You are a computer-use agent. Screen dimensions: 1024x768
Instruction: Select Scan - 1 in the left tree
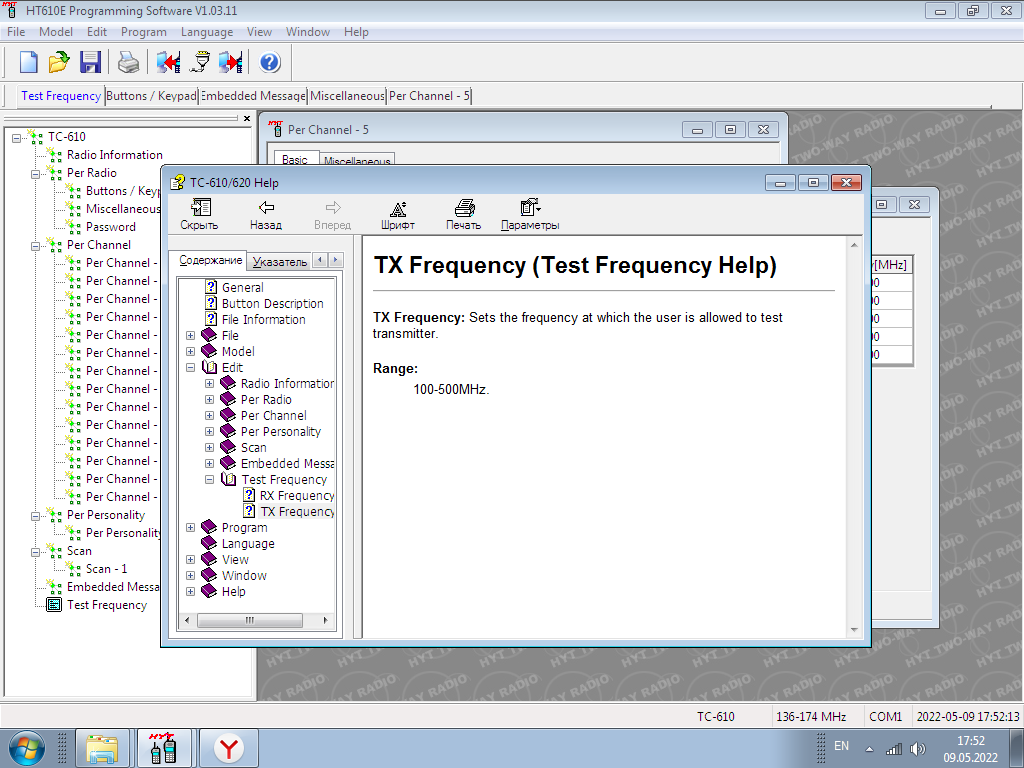[106, 569]
